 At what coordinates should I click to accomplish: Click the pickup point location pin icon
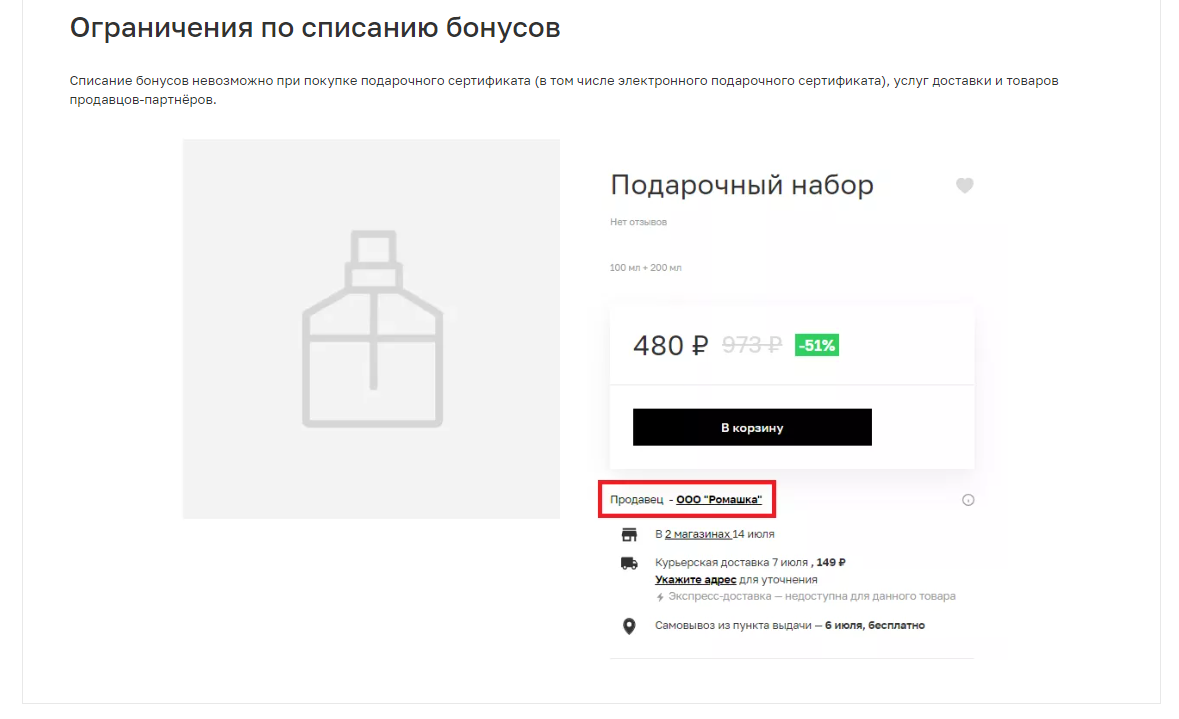(x=629, y=626)
